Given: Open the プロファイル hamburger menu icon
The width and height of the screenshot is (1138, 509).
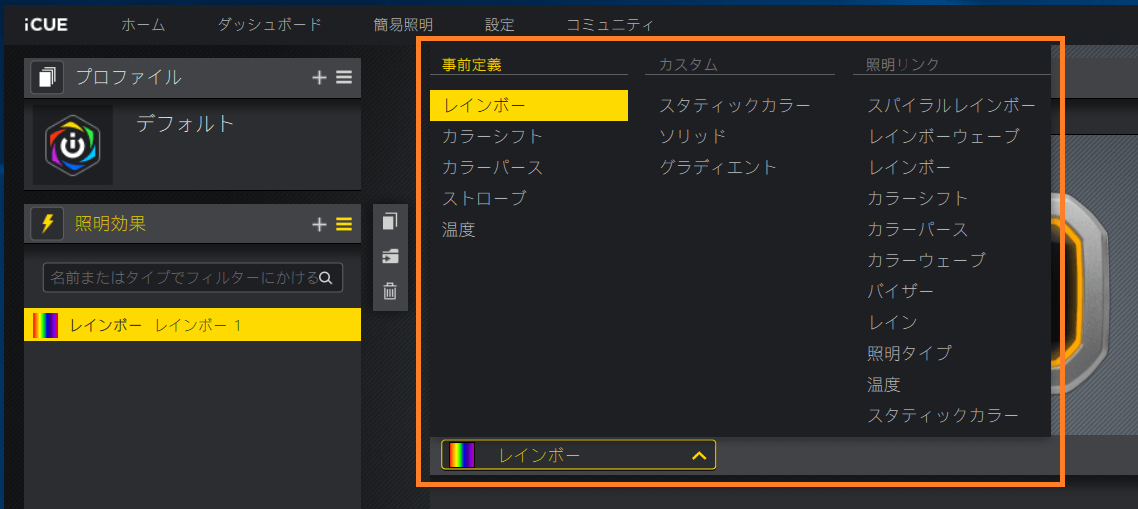Looking at the screenshot, I should tap(344, 78).
